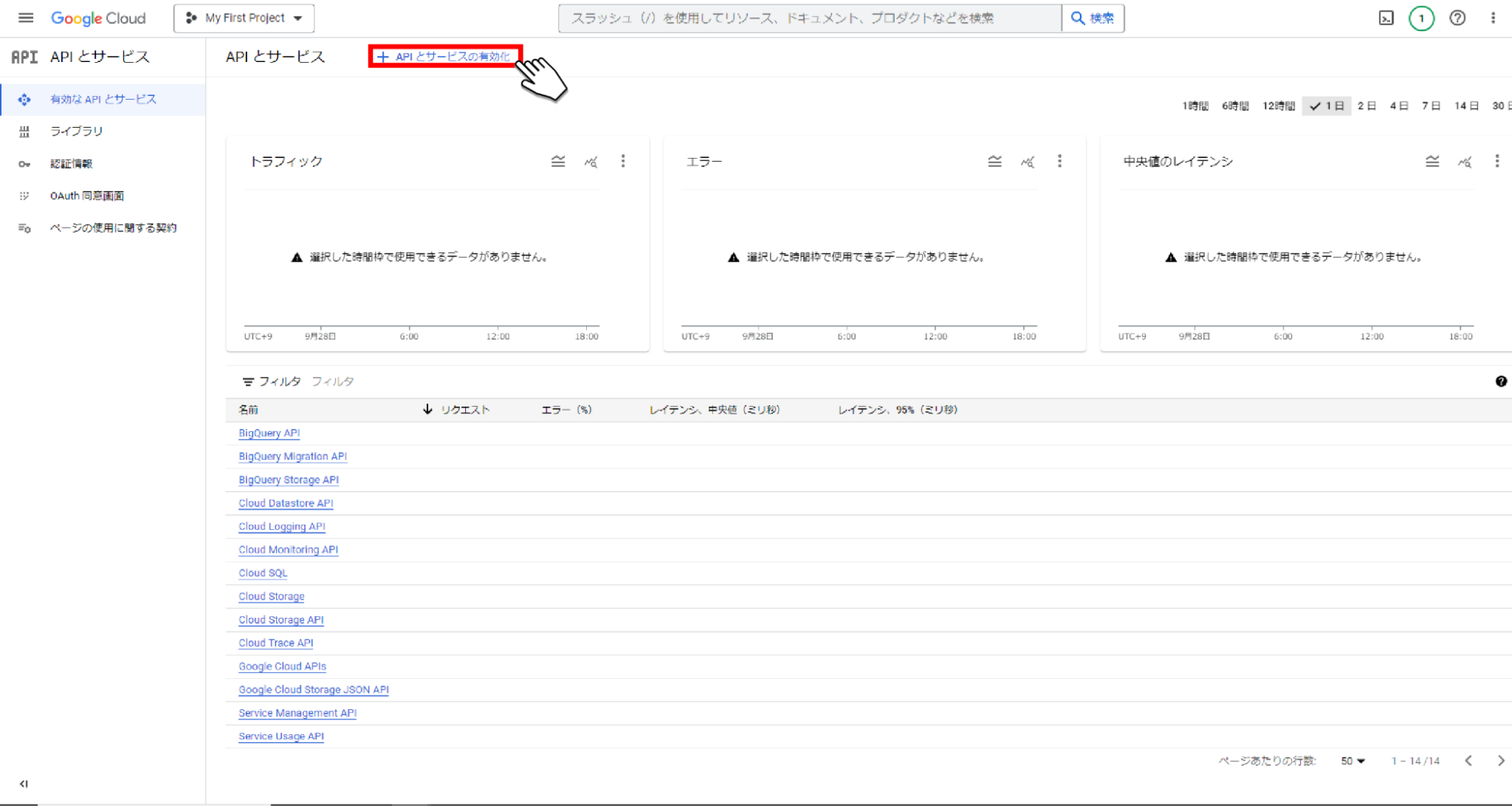Sort by レイテンシ、中央値 column header

point(715,410)
